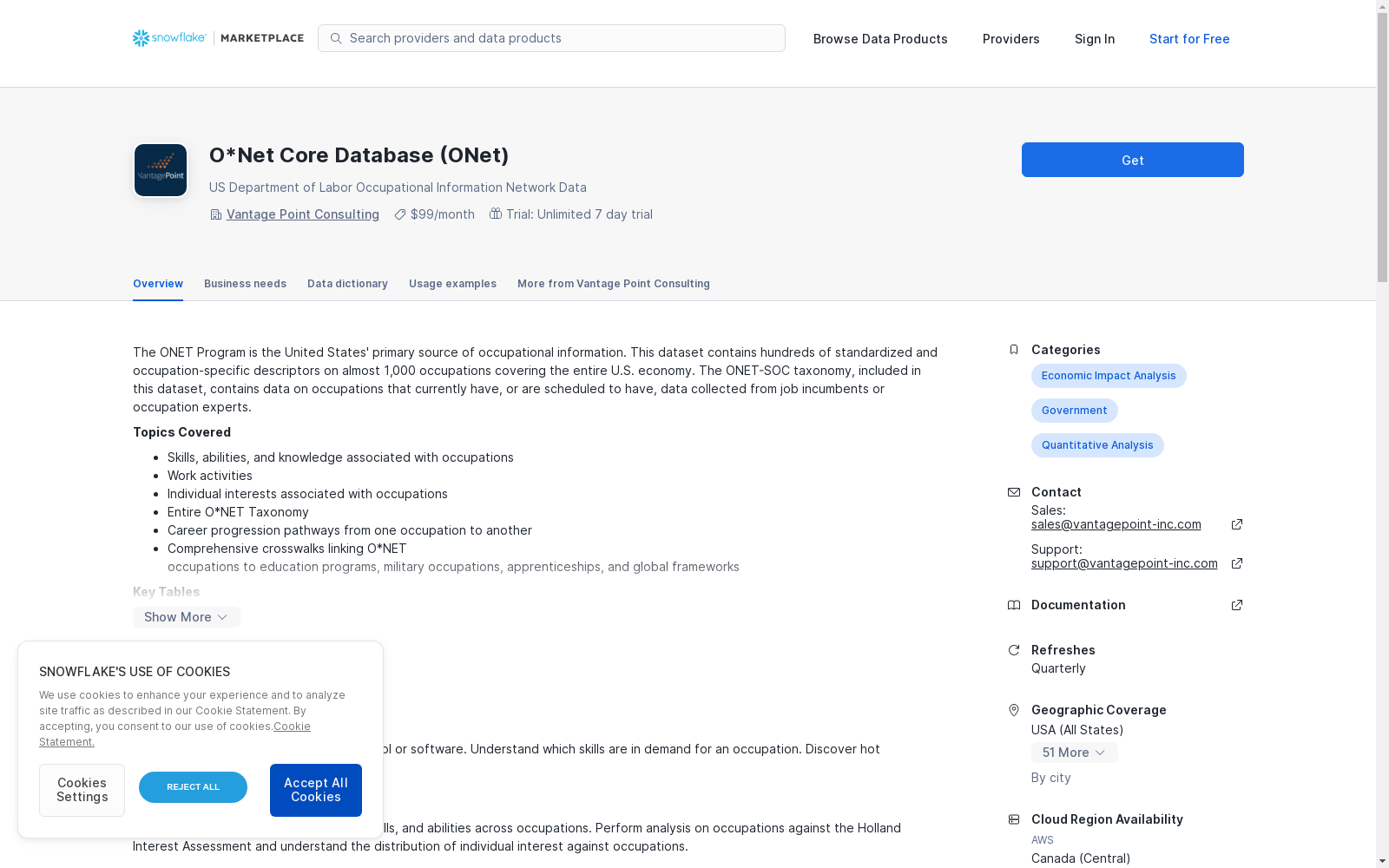Select the Government category chip
This screenshot has width=1389, height=868.
[x=1075, y=411]
